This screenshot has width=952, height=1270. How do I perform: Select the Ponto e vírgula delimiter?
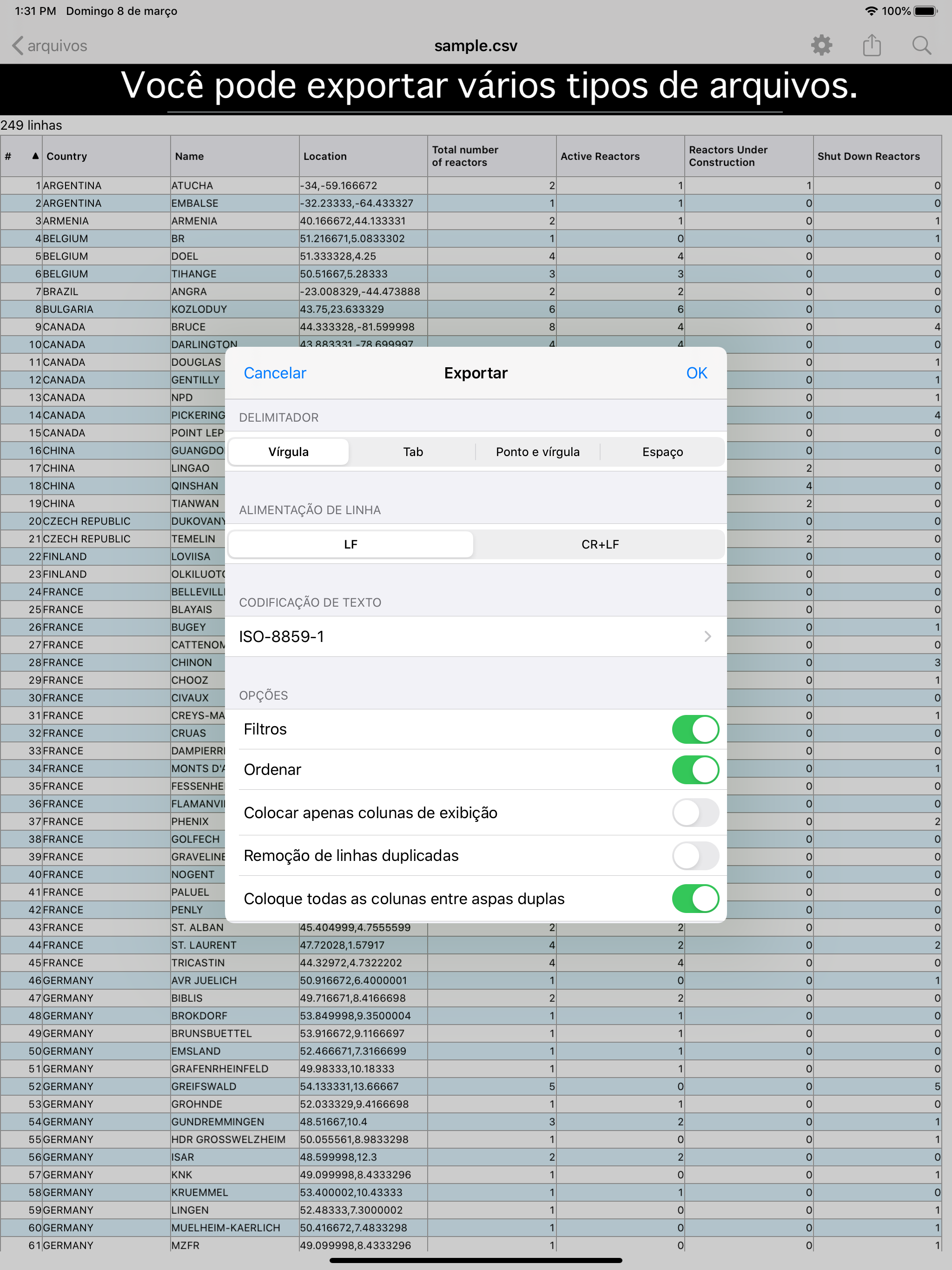click(x=537, y=452)
